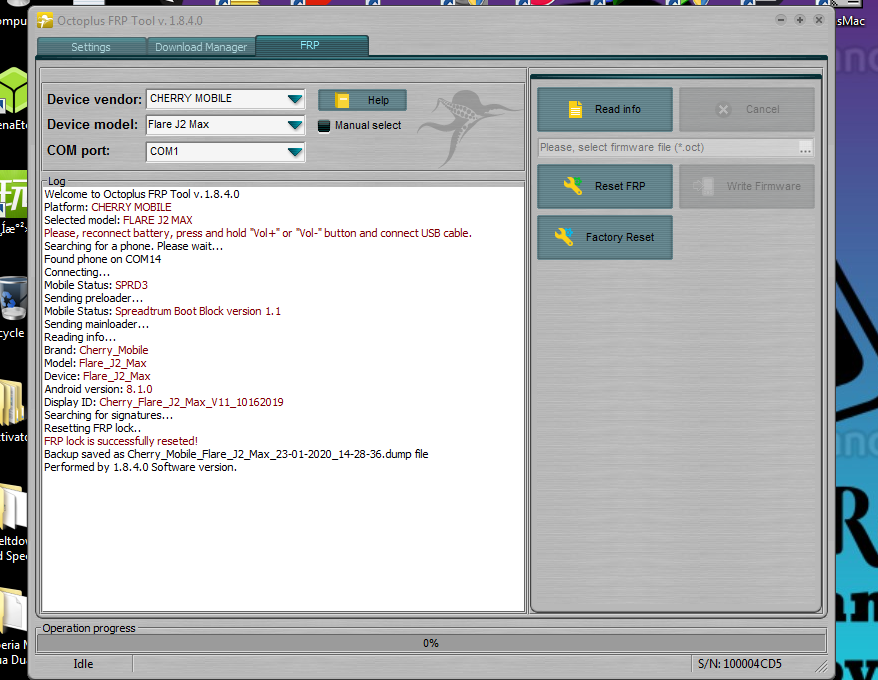Open the Device model dropdown arrow
The width and height of the screenshot is (878, 680).
[x=295, y=125]
